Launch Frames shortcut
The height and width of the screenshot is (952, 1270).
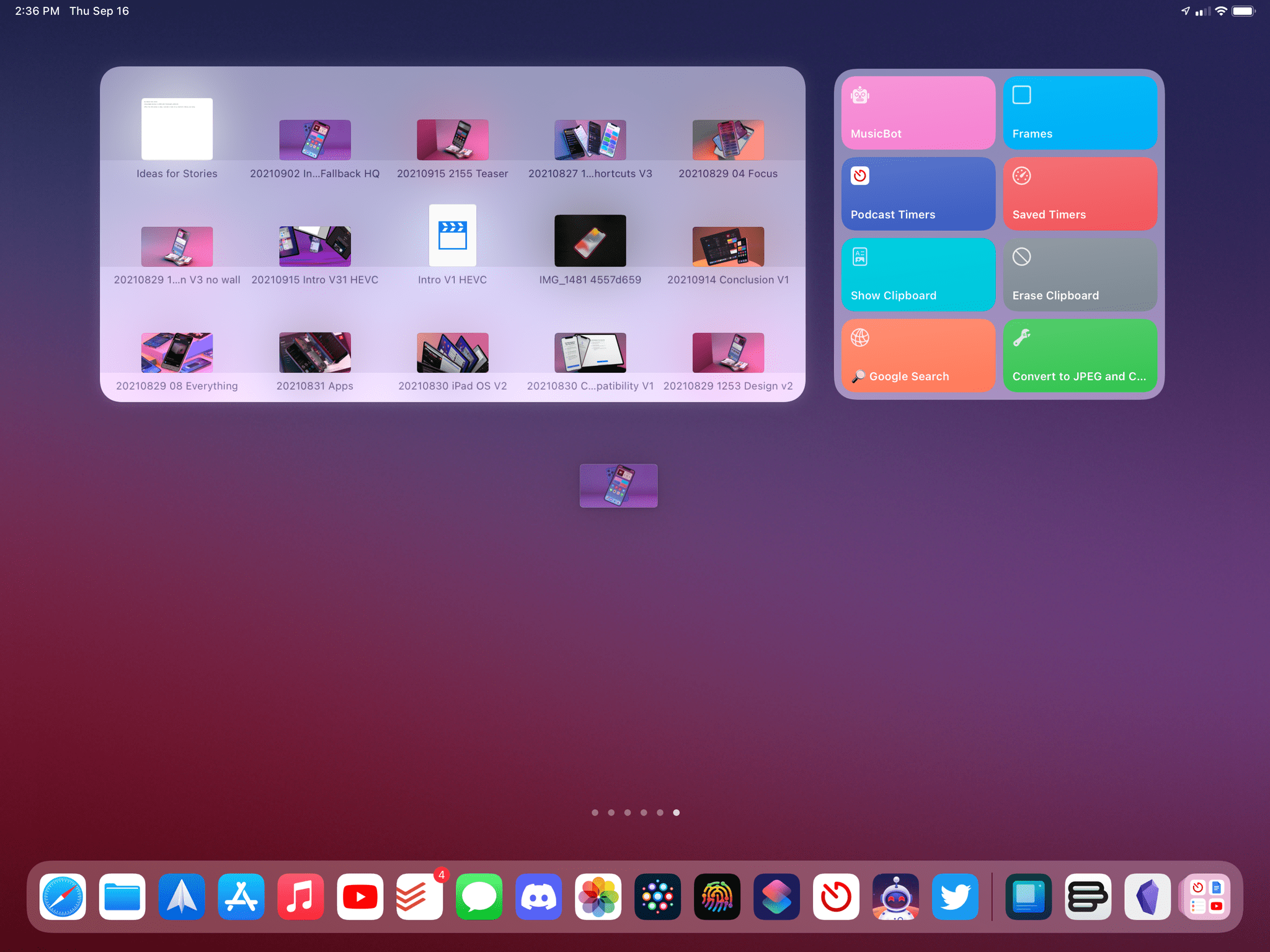click(x=1079, y=113)
